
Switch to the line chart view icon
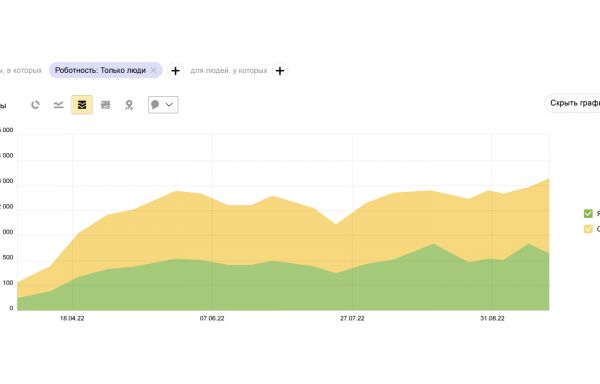pos(58,105)
